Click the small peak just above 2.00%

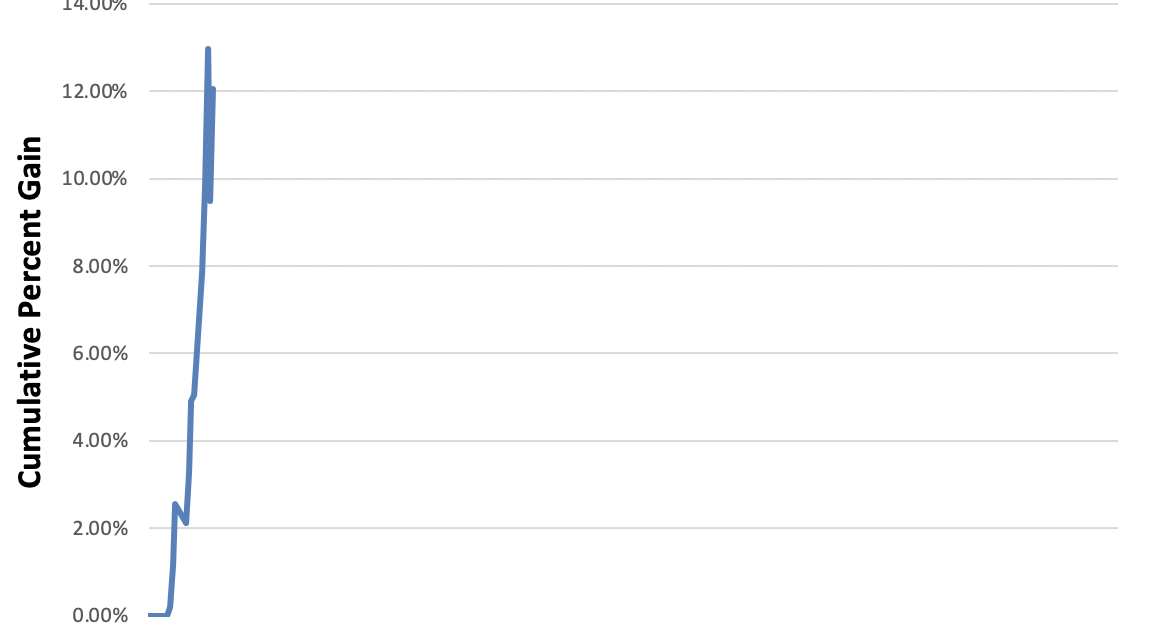[x=175, y=505]
